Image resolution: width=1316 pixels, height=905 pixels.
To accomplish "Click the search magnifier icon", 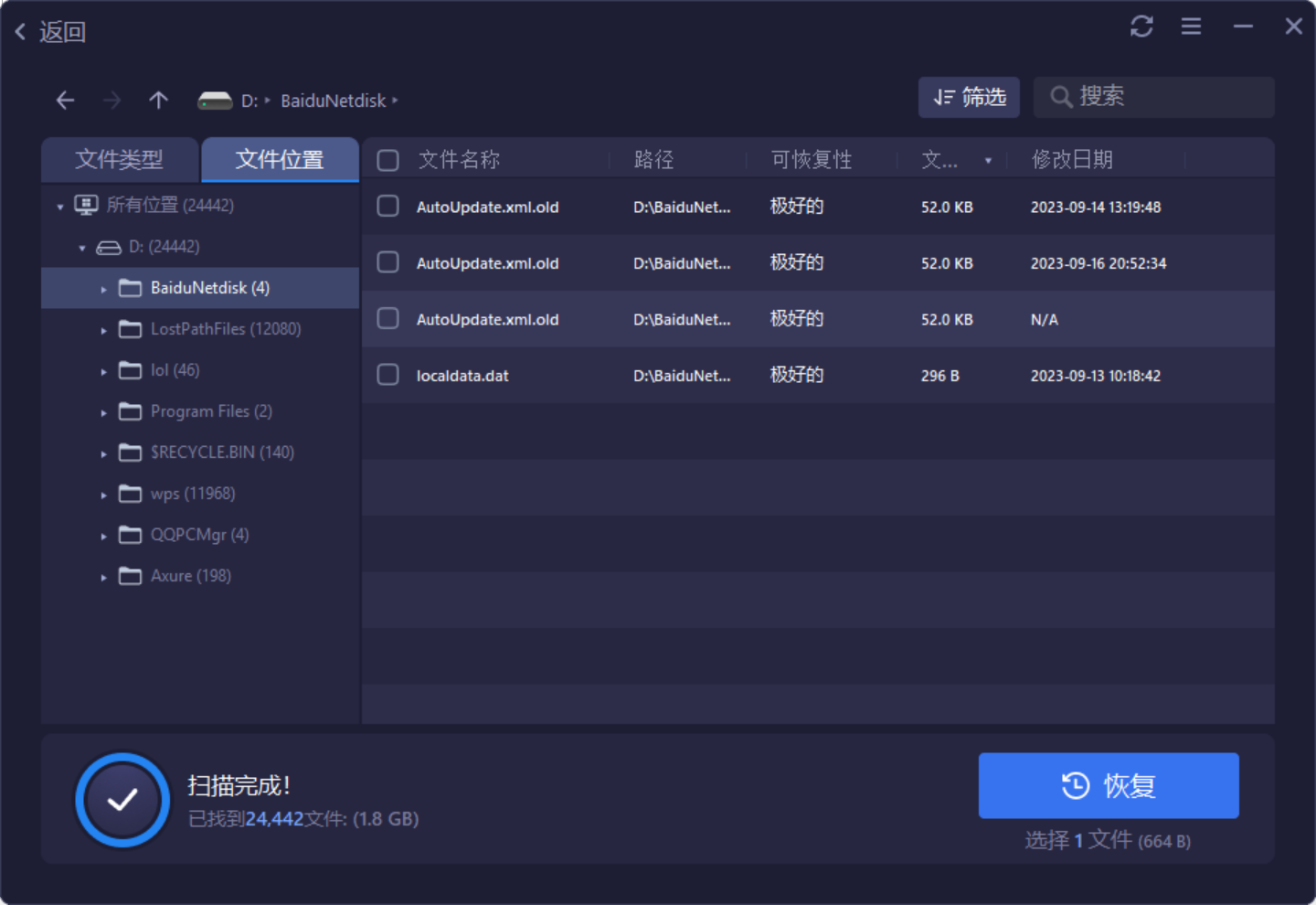I will 1060,97.
